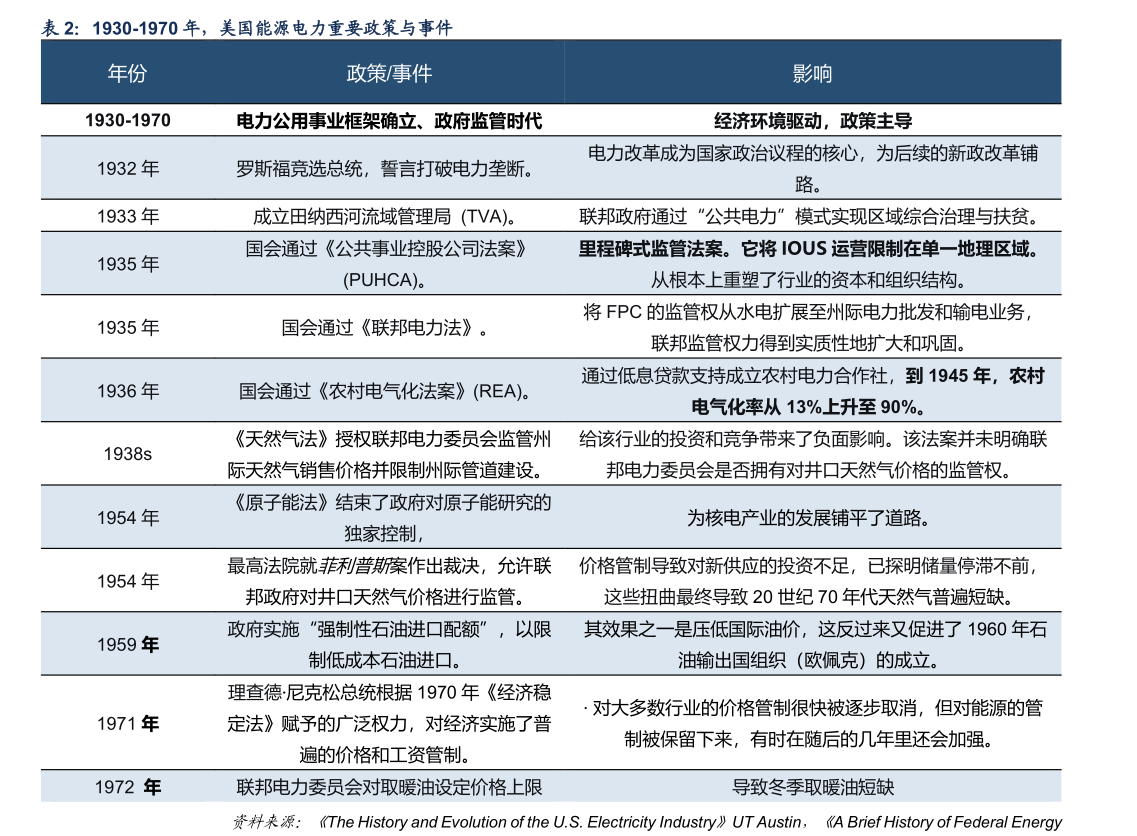Click the '价格管制导致对新供应的投资不足' cell
Image resolution: width=1137 pixels, height=836 pixels.
click(812, 581)
